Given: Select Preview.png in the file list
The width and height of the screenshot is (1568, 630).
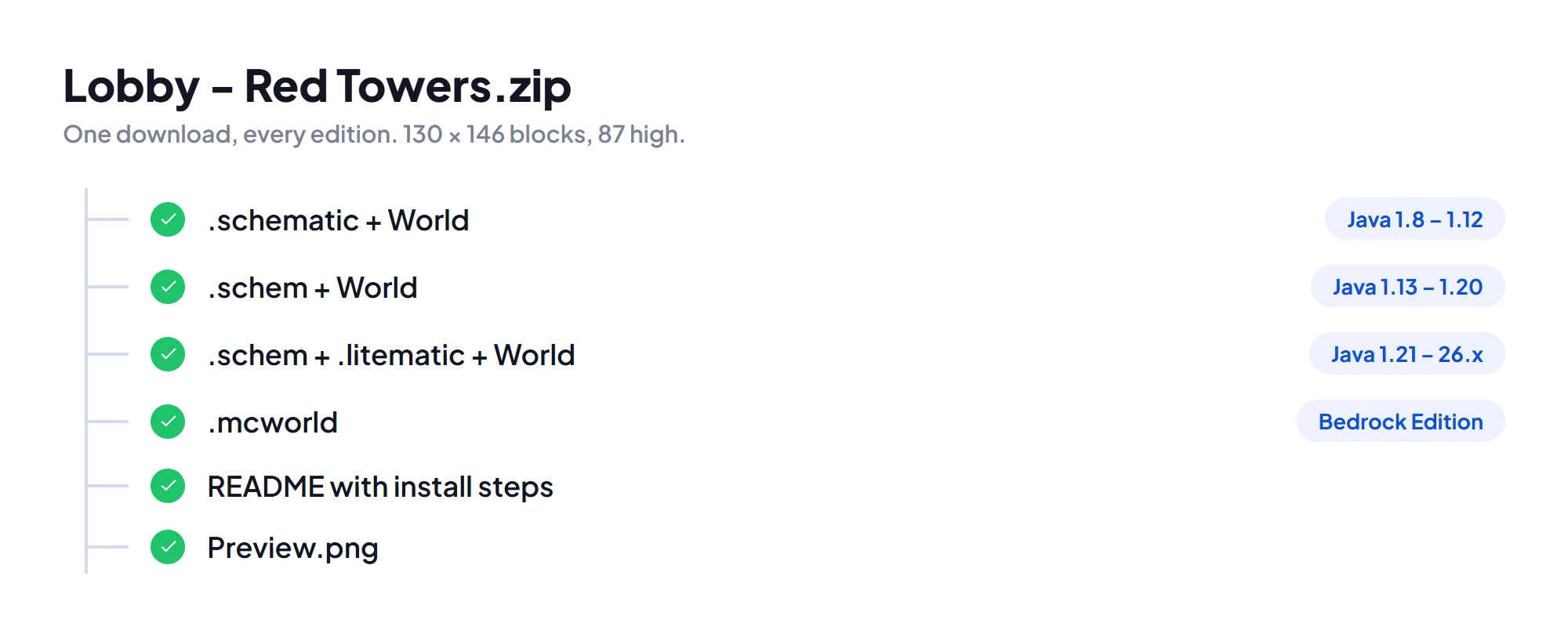Looking at the screenshot, I should coord(292,548).
